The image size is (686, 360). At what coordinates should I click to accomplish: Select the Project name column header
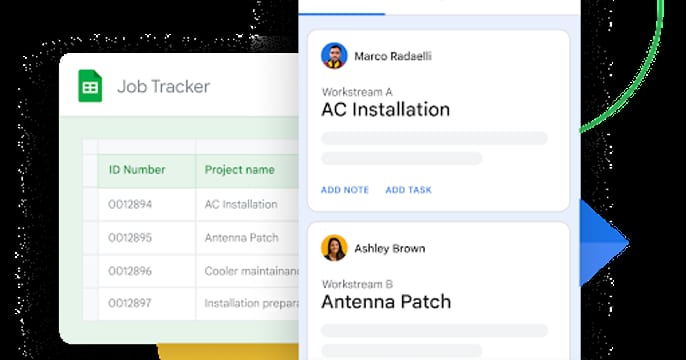pos(247,171)
